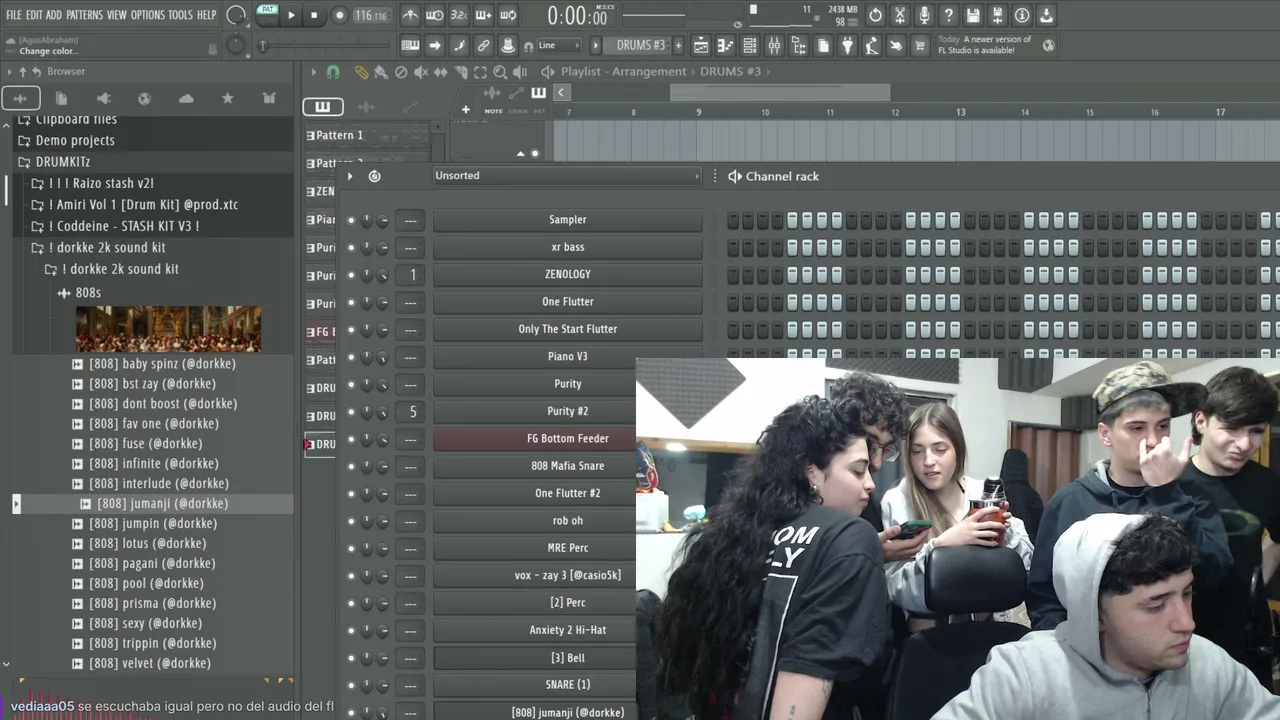Start playback with the play button

point(291,15)
